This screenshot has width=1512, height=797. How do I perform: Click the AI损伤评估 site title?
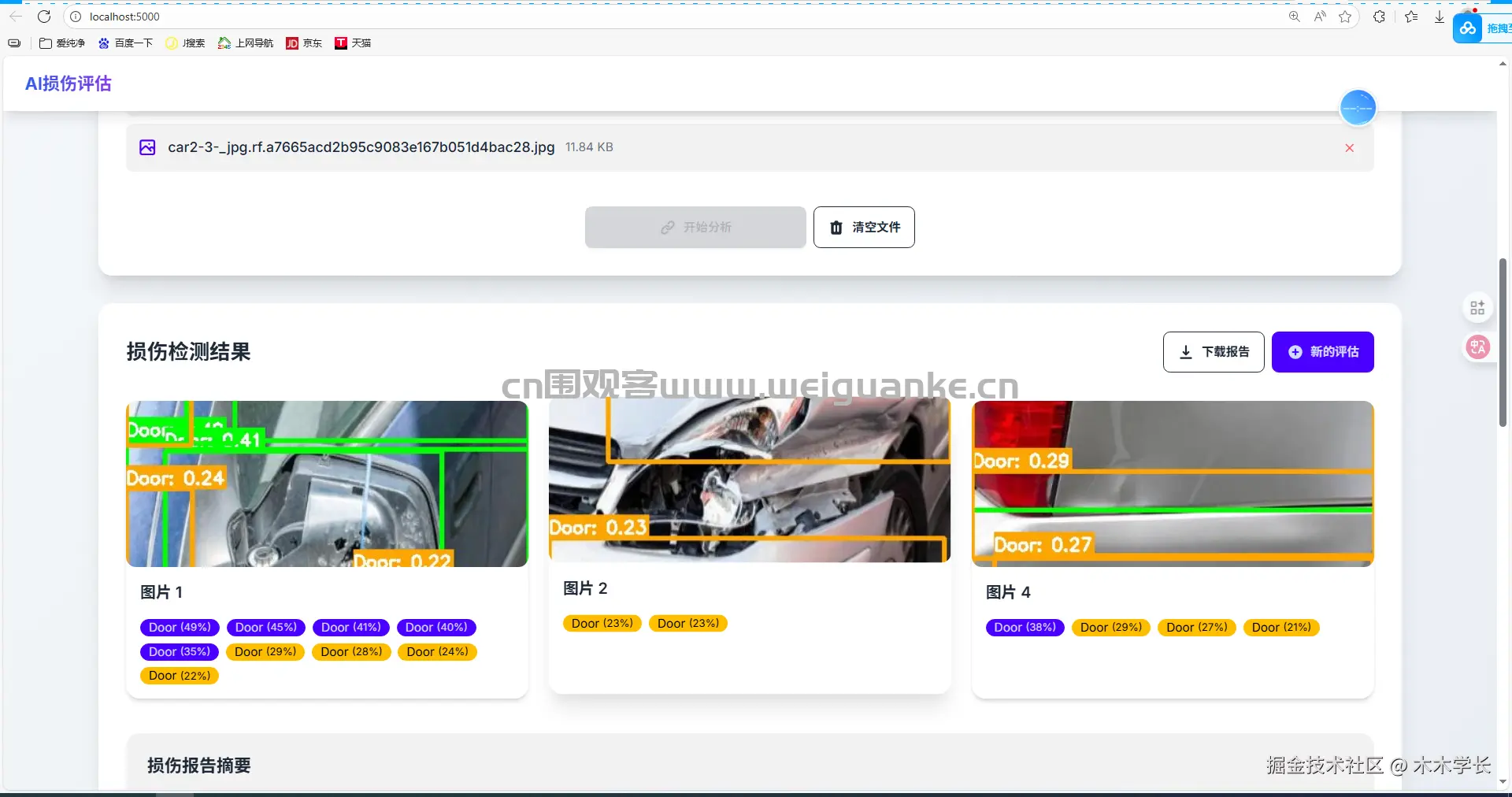coord(69,83)
